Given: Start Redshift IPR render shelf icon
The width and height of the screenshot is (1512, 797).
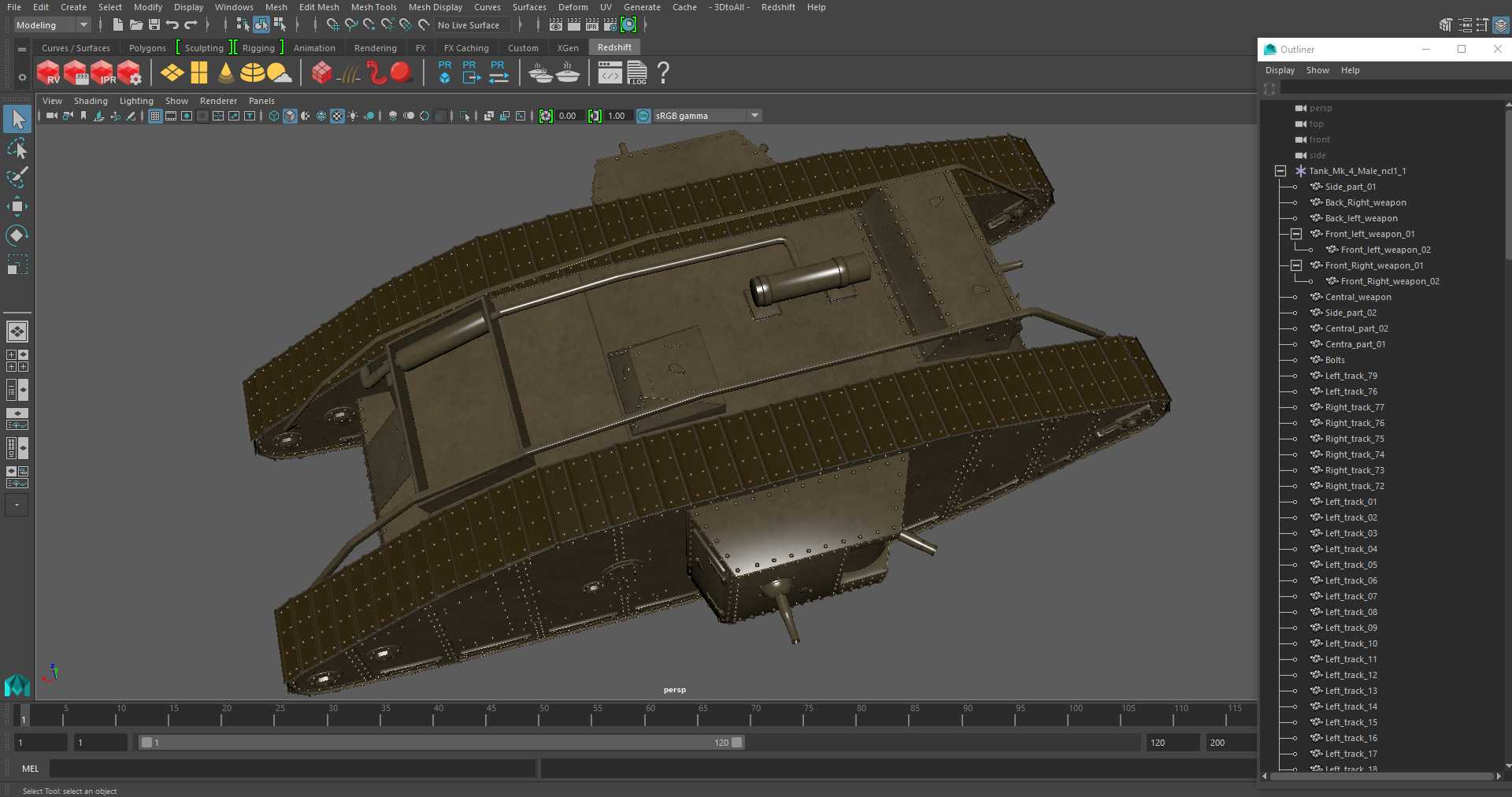Looking at the screenshot, I should coord(102,72).
